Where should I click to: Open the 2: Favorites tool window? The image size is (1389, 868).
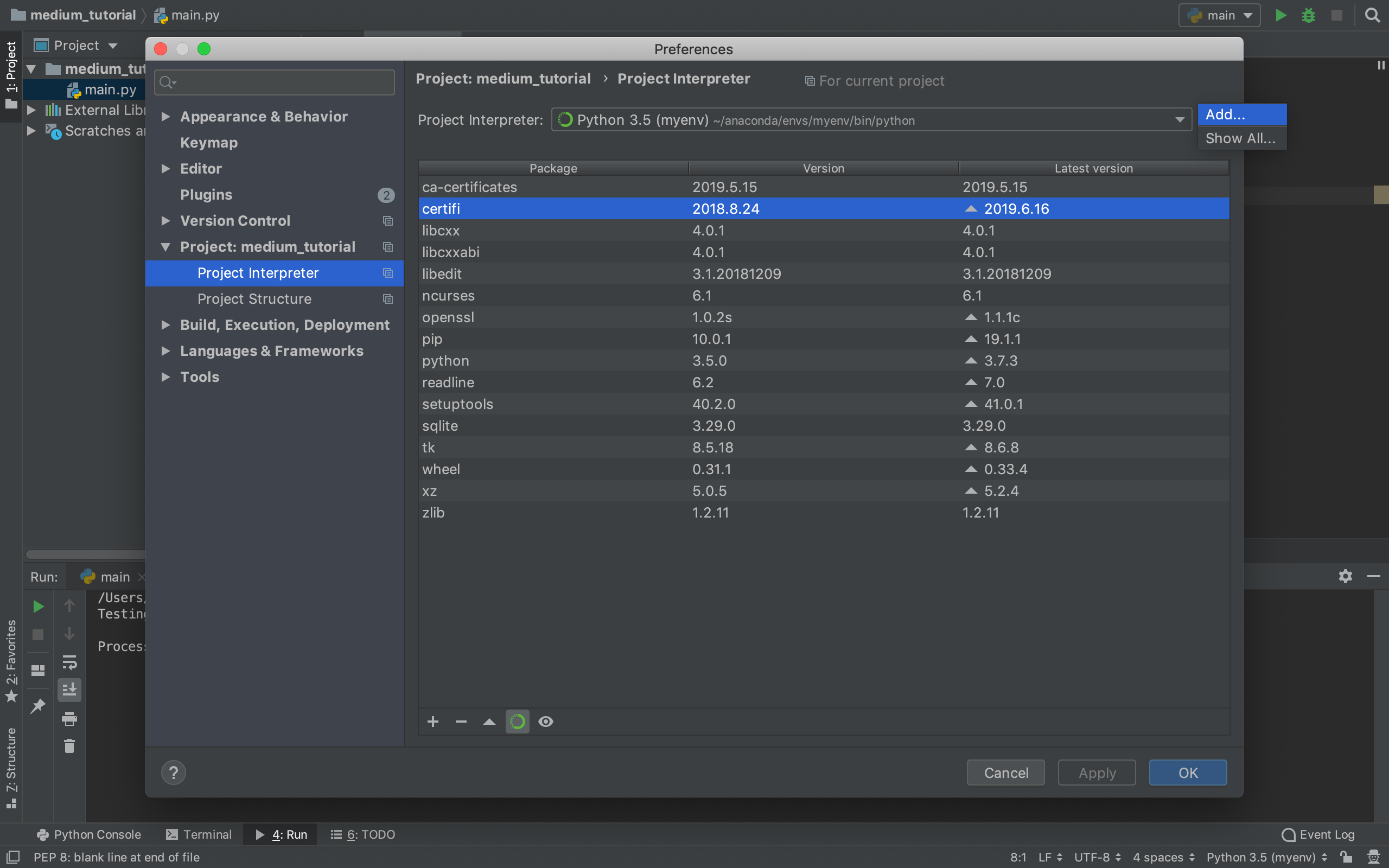point(11,660)
